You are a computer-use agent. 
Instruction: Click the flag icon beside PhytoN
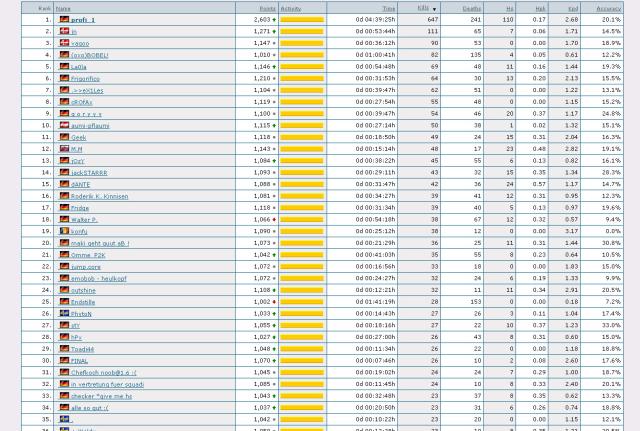click(65, 313)
